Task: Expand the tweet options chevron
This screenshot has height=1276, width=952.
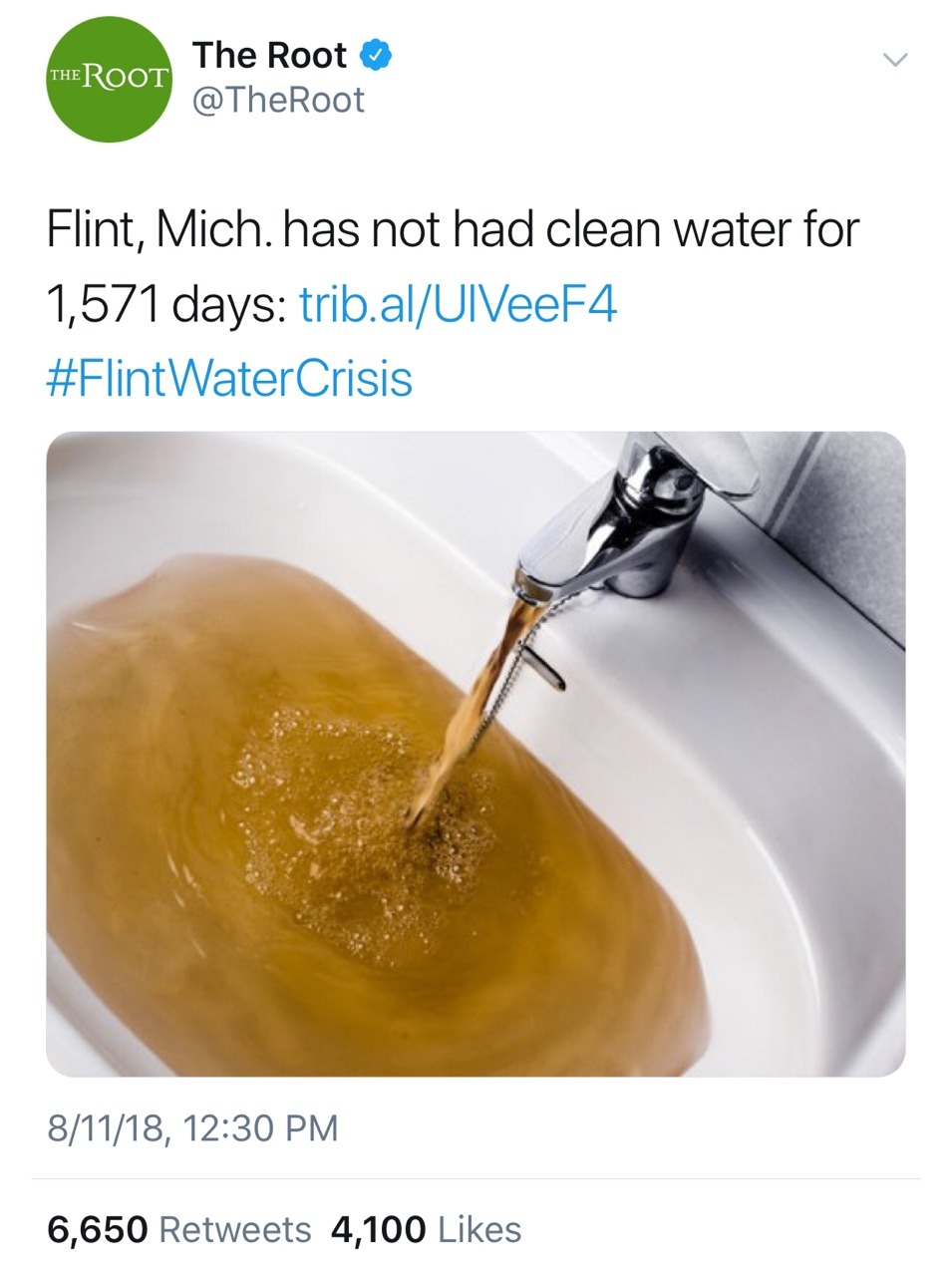Action: [x=896, y=60]
